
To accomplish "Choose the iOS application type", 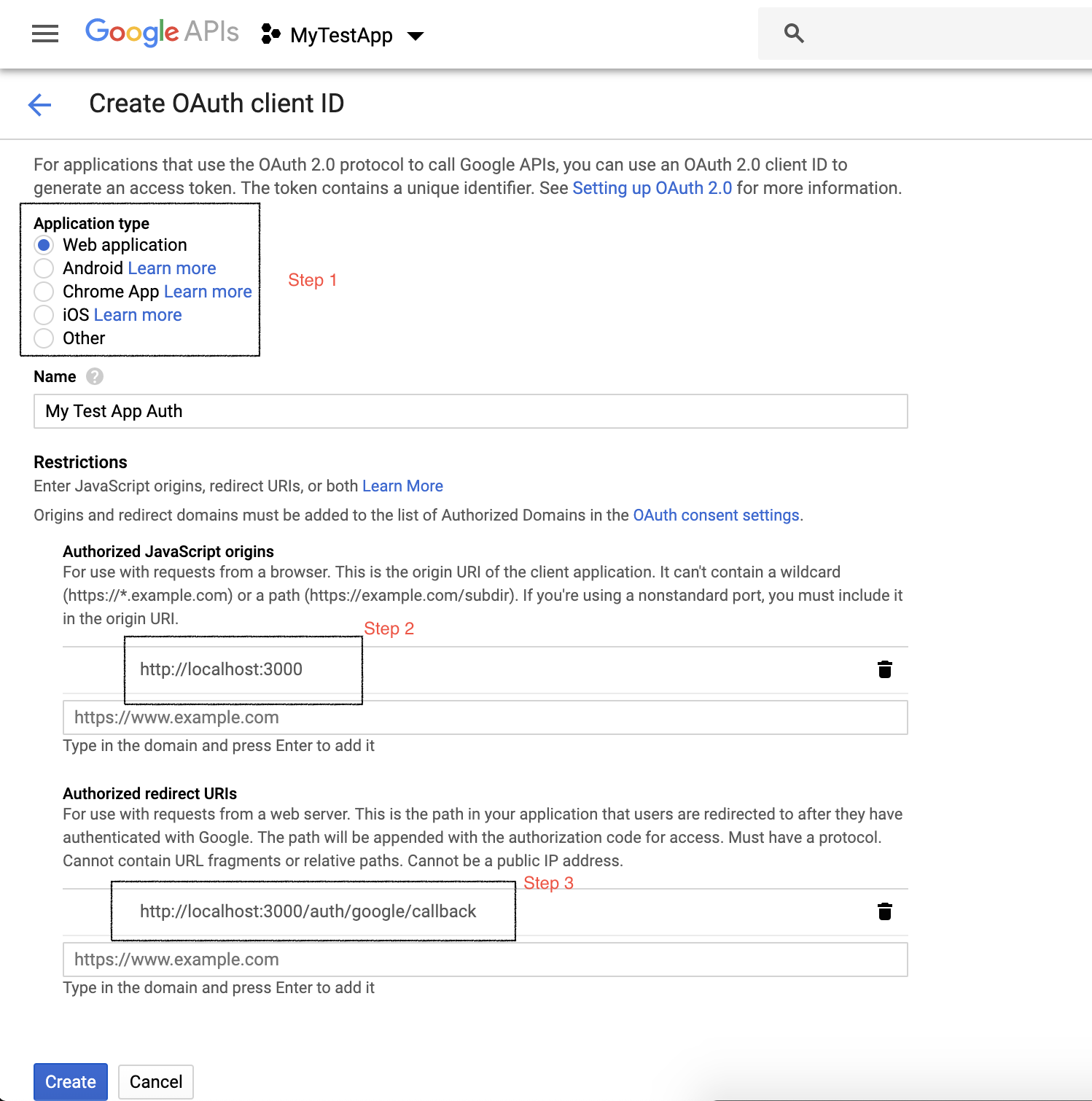I will 44,315.
